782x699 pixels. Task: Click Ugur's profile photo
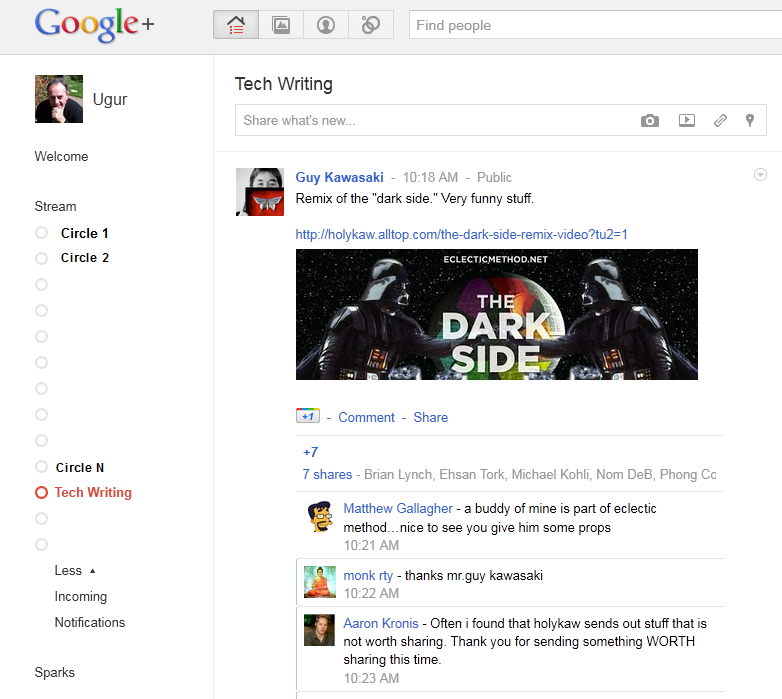(59, 99)
